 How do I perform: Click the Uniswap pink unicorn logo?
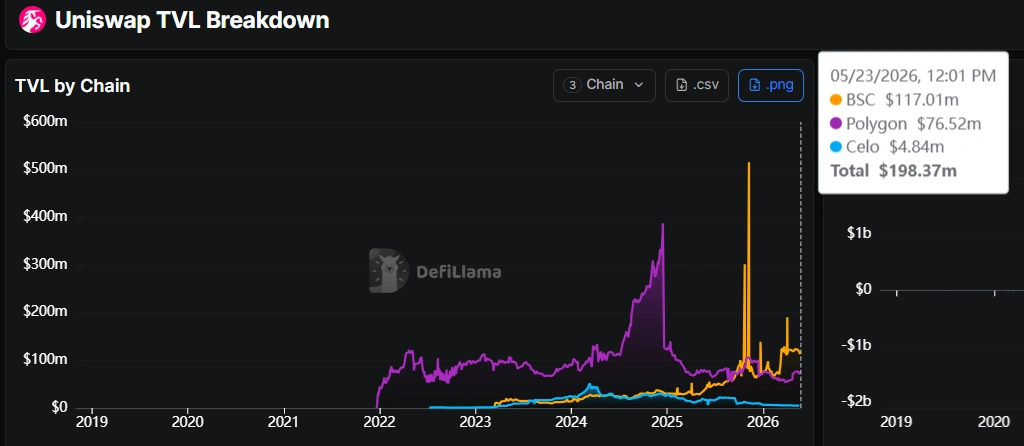pyautogui.click(x=32, y=20)
